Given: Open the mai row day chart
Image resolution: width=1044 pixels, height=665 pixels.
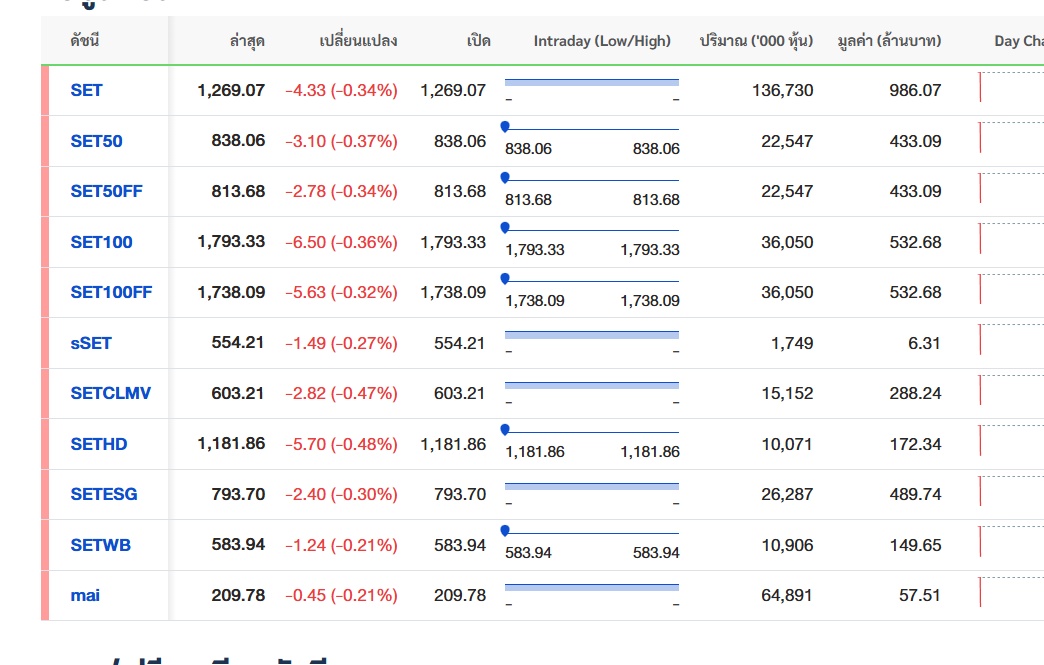Looking at the screenshot, I should [x=1010, y=593].
